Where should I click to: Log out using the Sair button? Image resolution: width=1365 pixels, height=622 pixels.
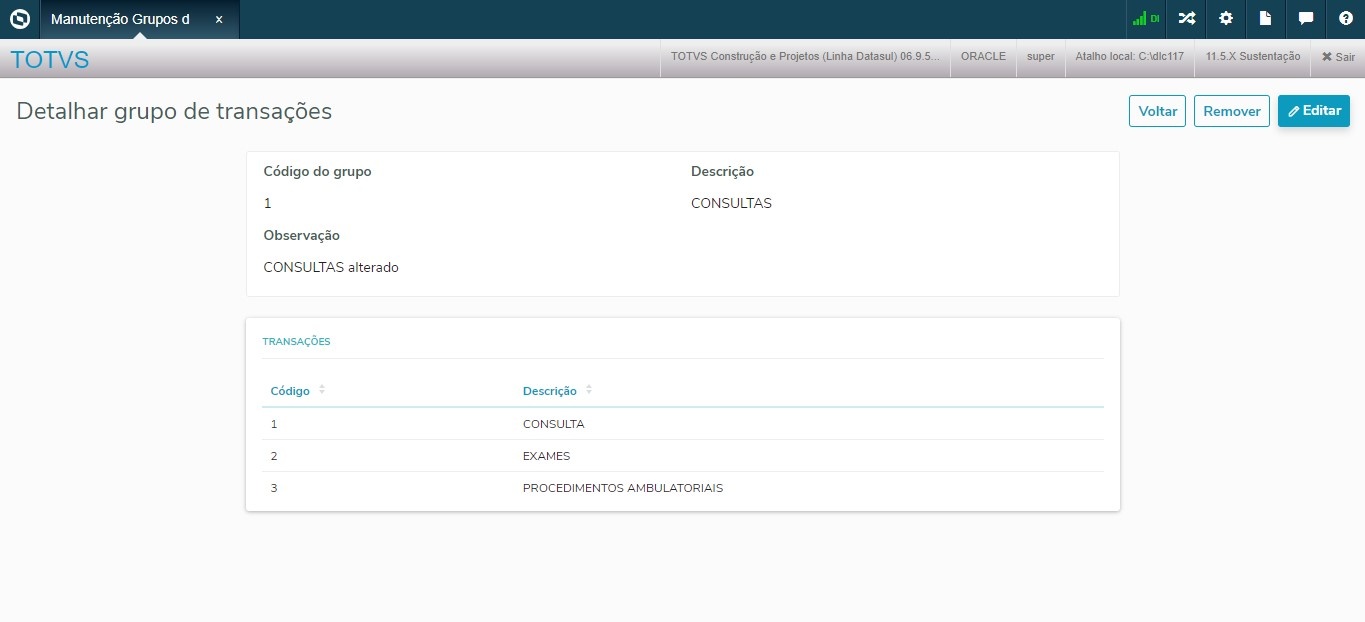[1338, 57]
